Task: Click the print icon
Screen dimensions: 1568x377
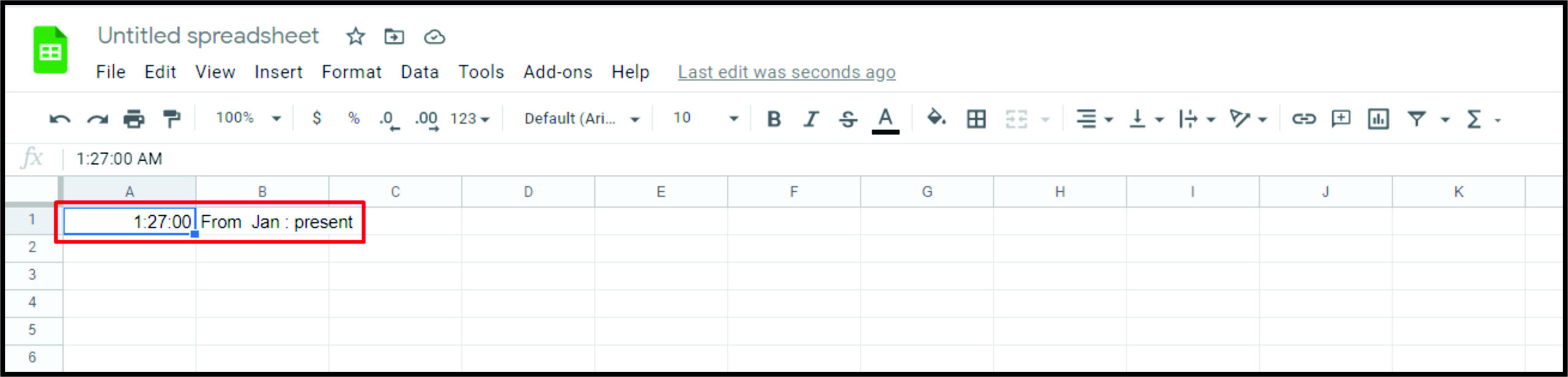Action: [134, 119]
